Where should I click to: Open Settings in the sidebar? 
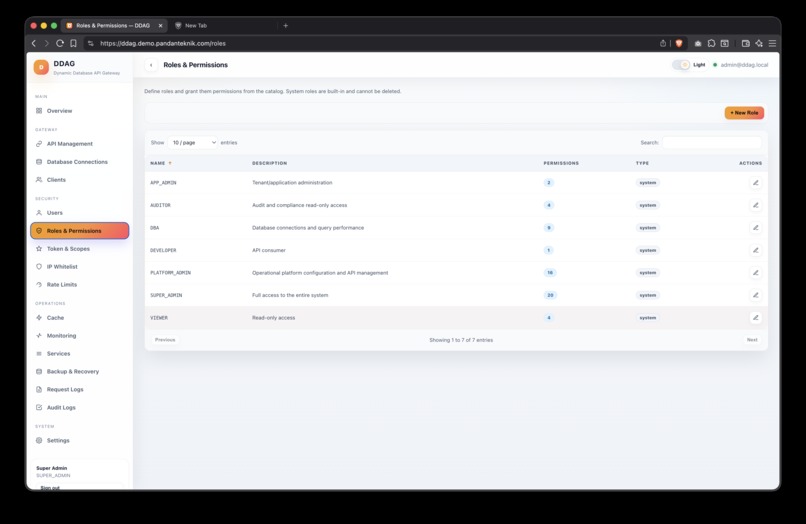(80, 441)
